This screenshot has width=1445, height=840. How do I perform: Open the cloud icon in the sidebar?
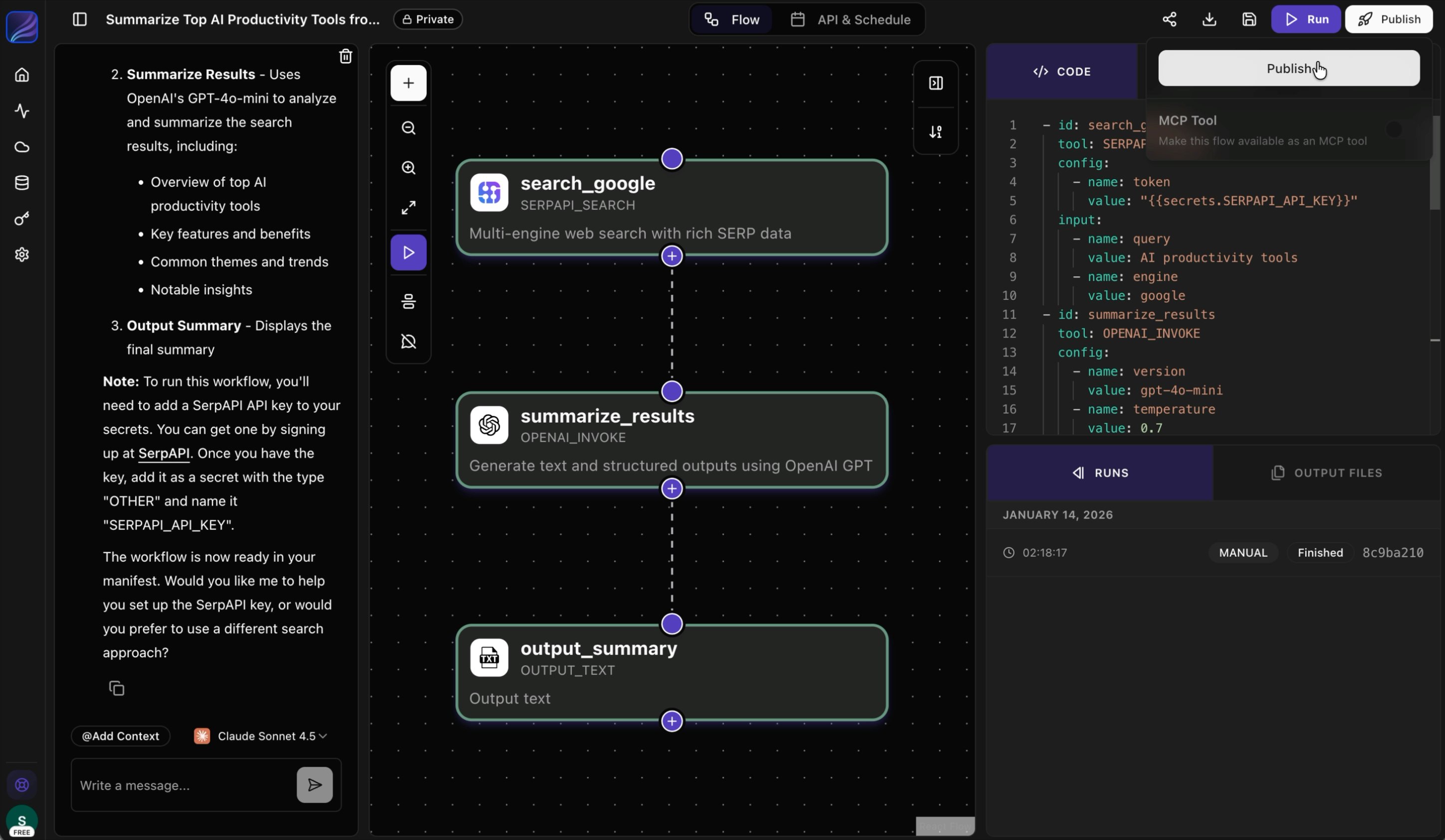point(22,147)
